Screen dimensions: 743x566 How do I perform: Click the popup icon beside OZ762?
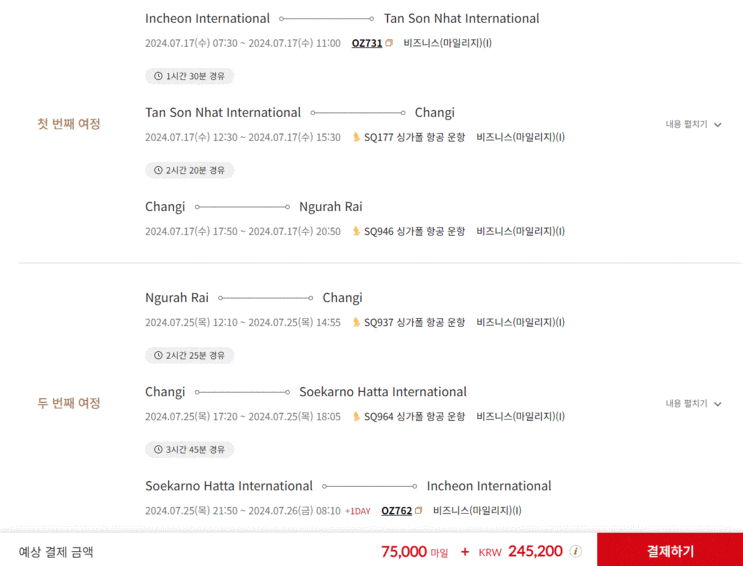pos(418,511)
